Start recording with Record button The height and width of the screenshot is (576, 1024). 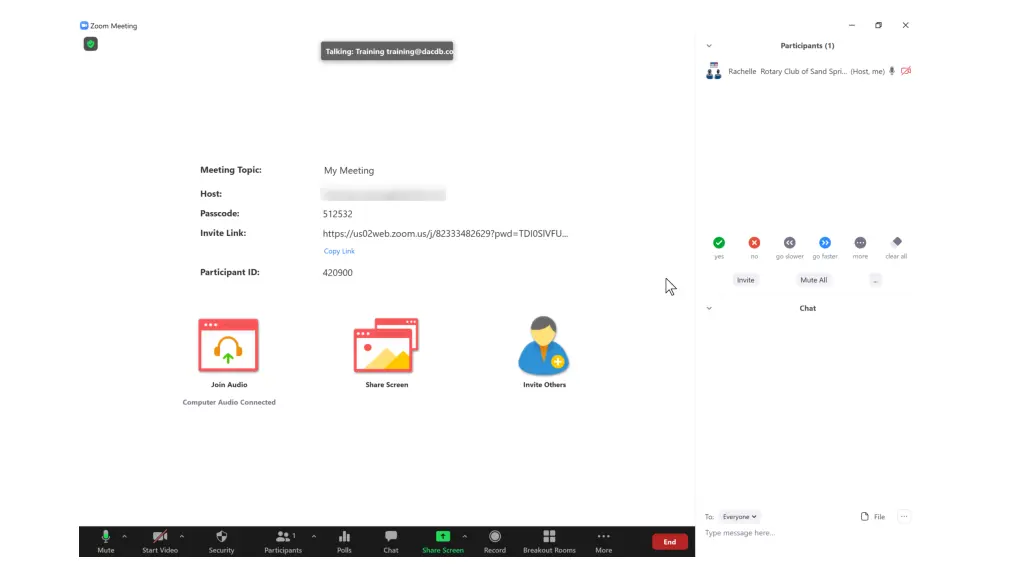(494, 541)
